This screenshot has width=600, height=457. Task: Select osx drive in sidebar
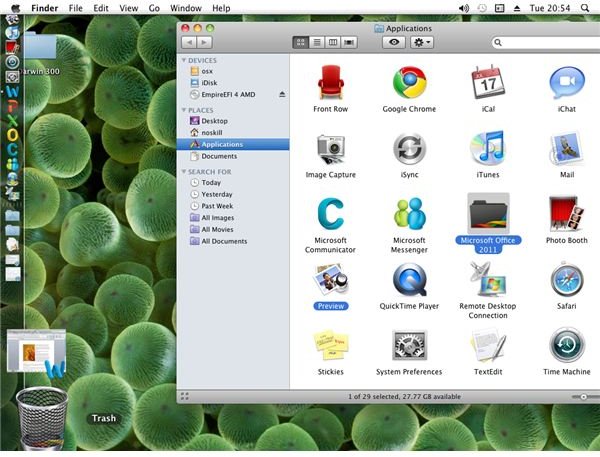(x=233, y=71)
